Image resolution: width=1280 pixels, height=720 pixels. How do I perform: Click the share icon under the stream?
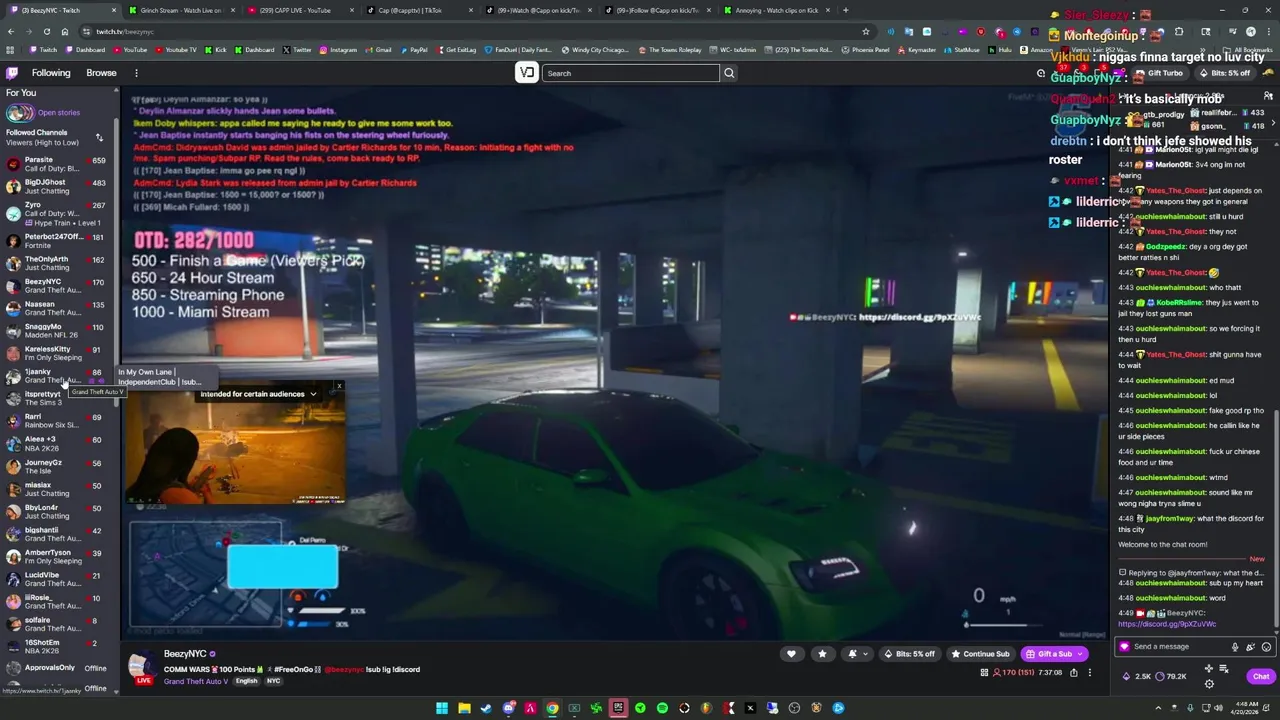point(1074,673)
